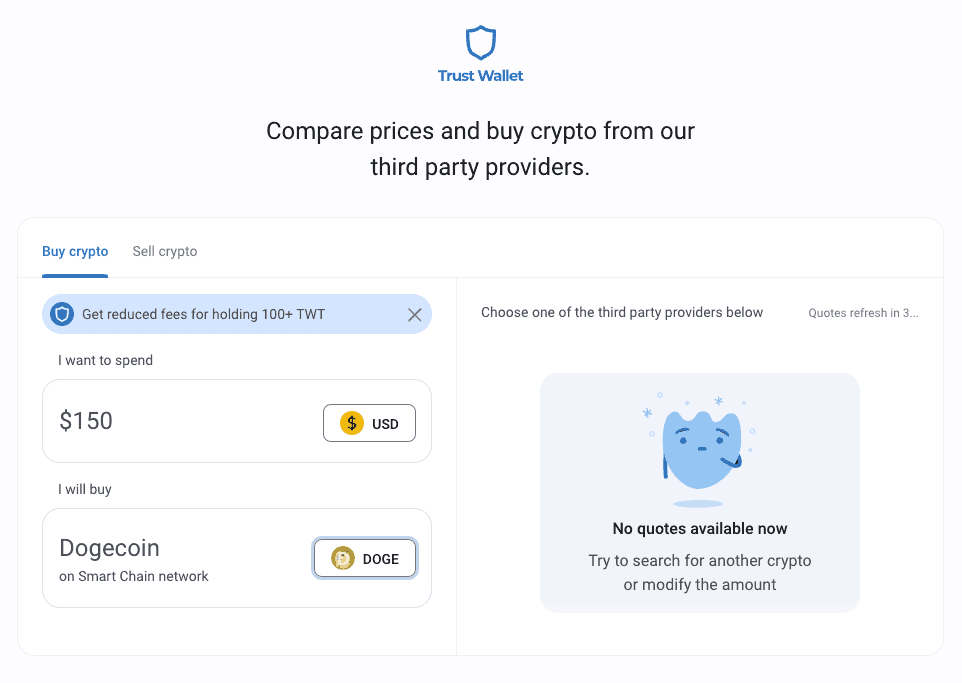This screenshot has width=962, height=683.
Task: Click the 'No quotes available now' message
Action: click(699, 528)
